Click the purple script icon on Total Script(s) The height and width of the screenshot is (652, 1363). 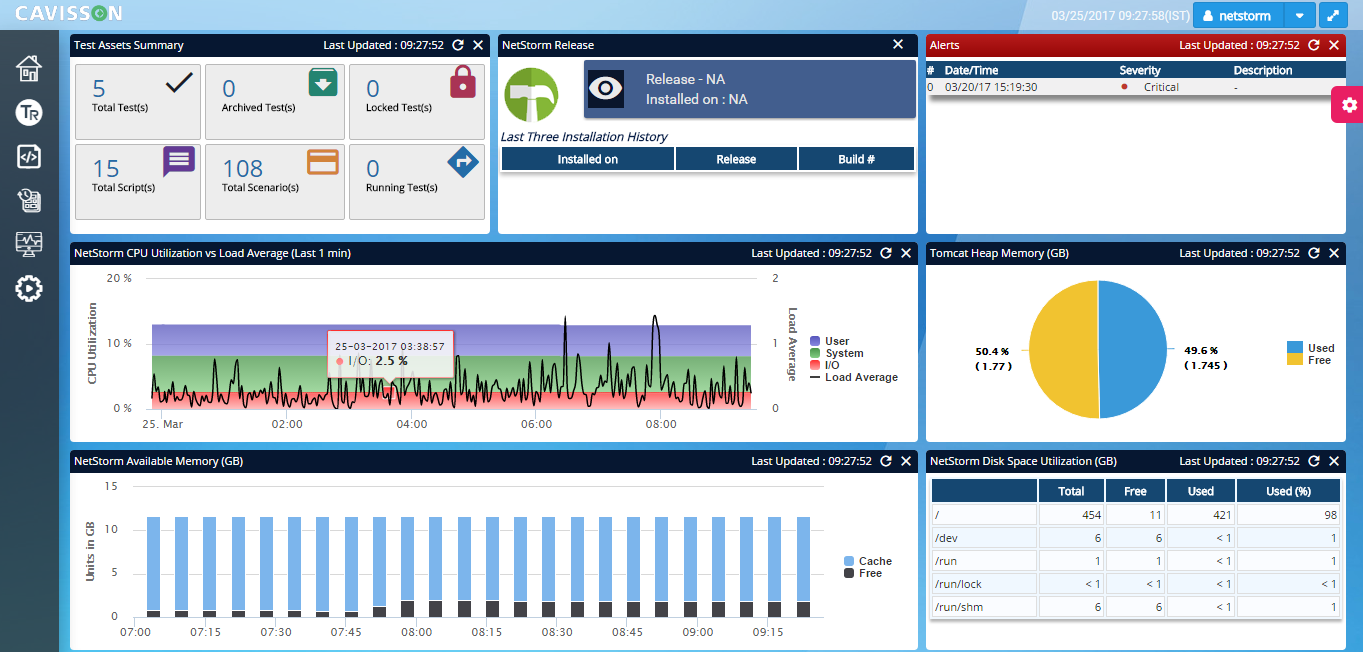[x=178, y=161]
